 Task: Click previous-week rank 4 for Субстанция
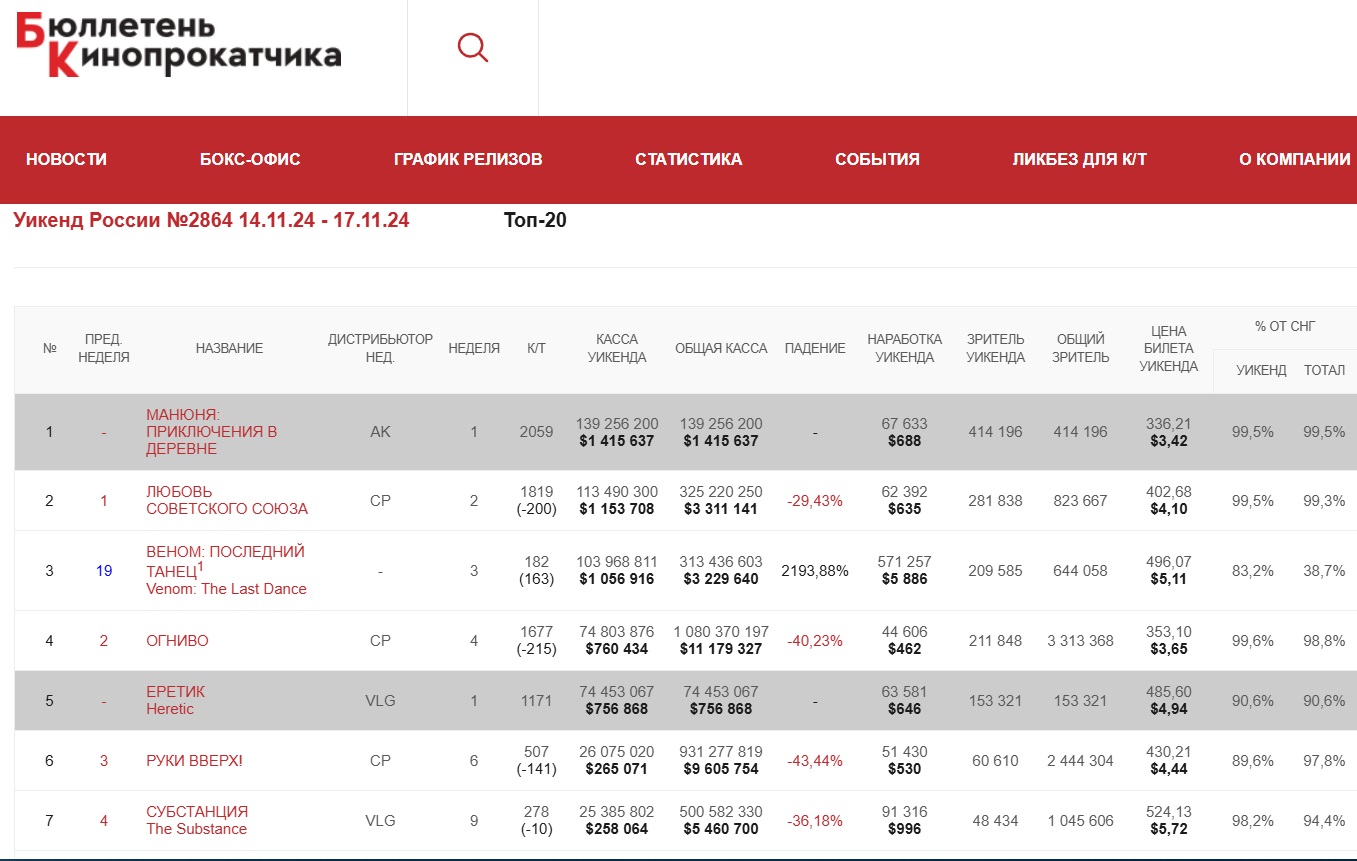tap(104, 821)
